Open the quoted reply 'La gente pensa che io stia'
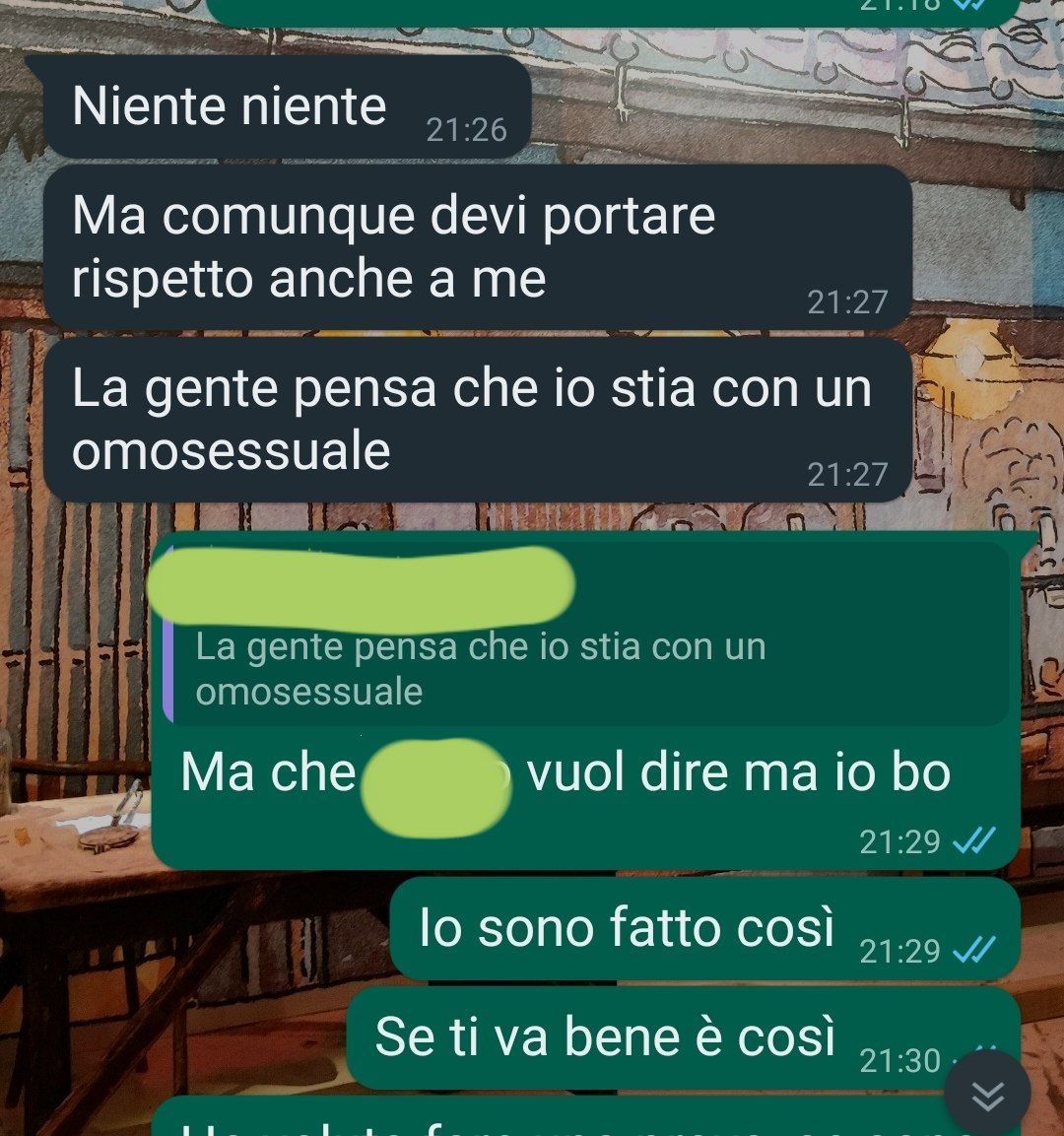Viewport: 1064px width, 1136px height. click(590, 634)
